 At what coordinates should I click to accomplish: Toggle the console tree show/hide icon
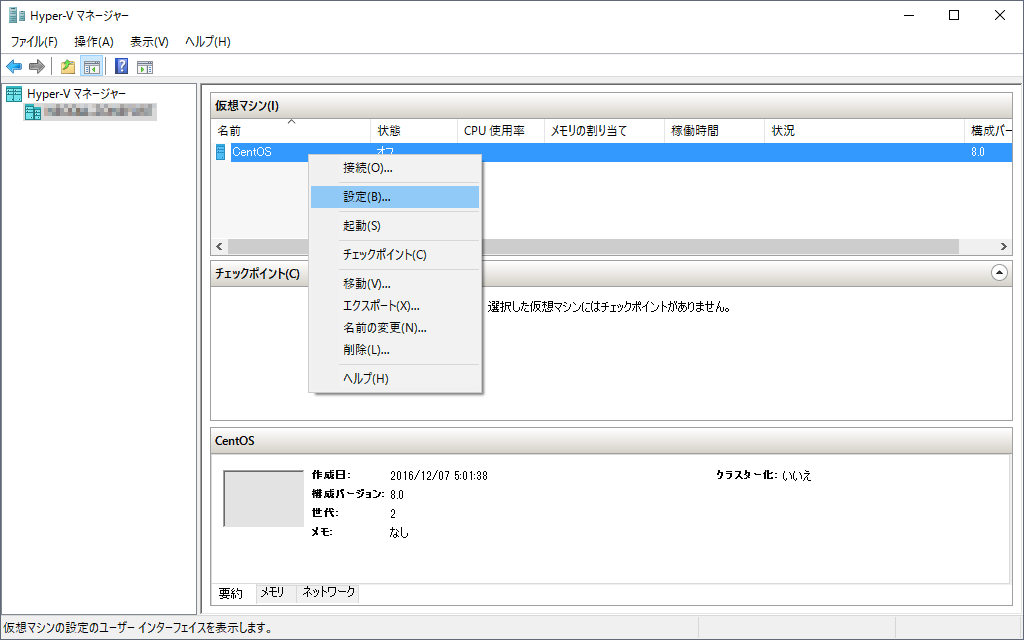[91, 67]
